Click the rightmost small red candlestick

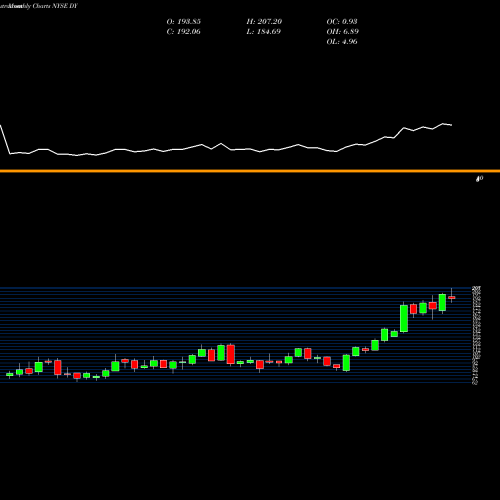(x=452, y=297)
